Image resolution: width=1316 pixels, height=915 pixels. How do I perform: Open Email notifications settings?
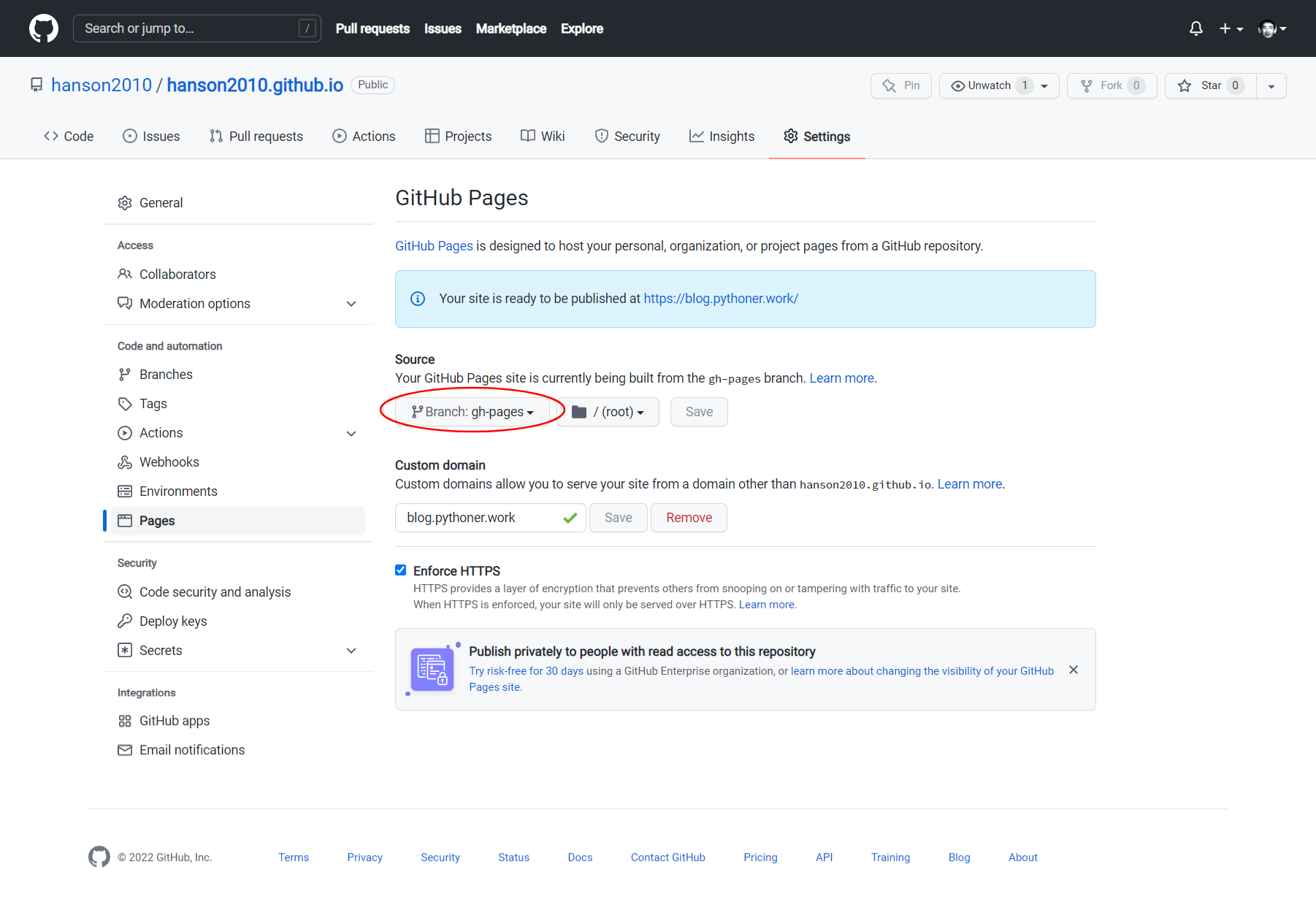238,750
